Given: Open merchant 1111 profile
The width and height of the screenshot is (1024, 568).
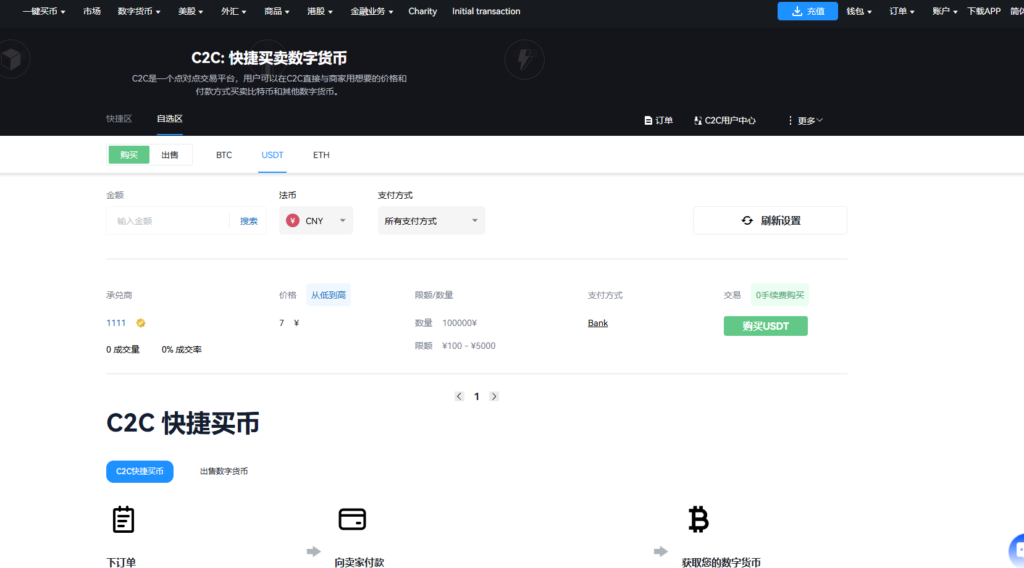Looking at the screenshot, I should click(116, 323).
